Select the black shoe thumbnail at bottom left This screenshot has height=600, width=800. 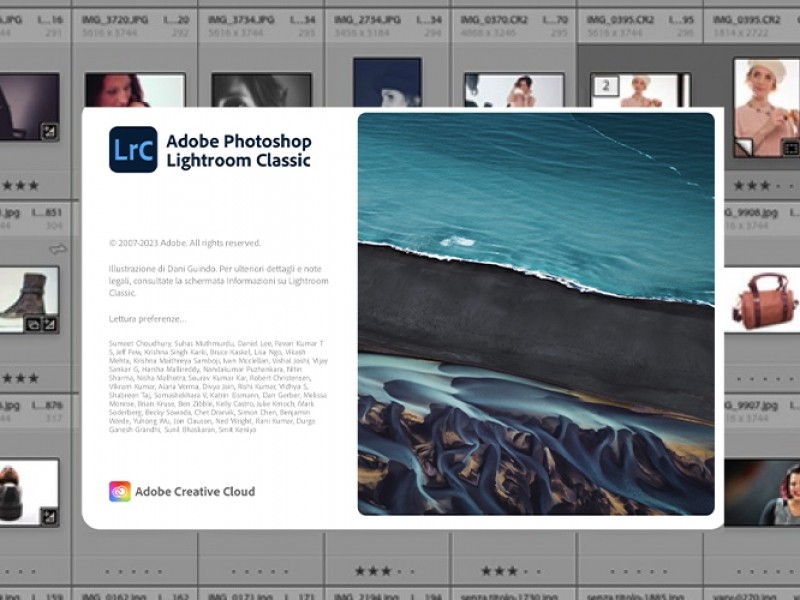(x=29, y=492)
